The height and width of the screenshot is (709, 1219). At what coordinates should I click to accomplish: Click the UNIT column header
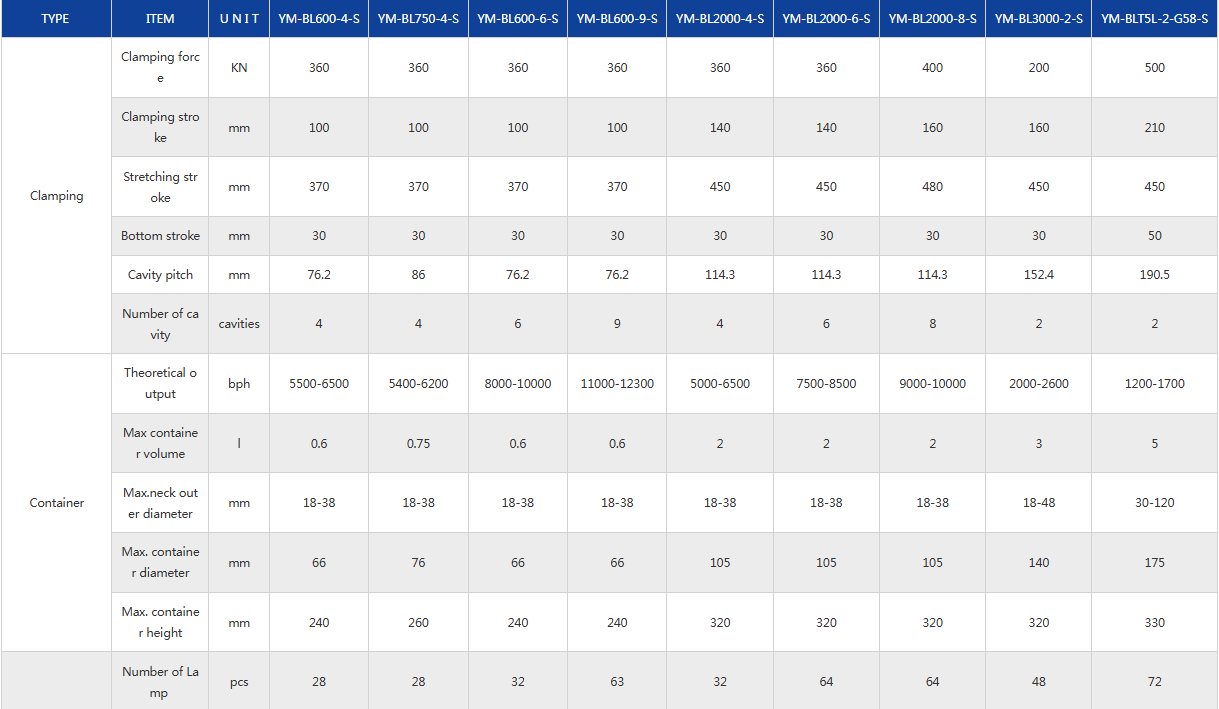click(239, 19)
